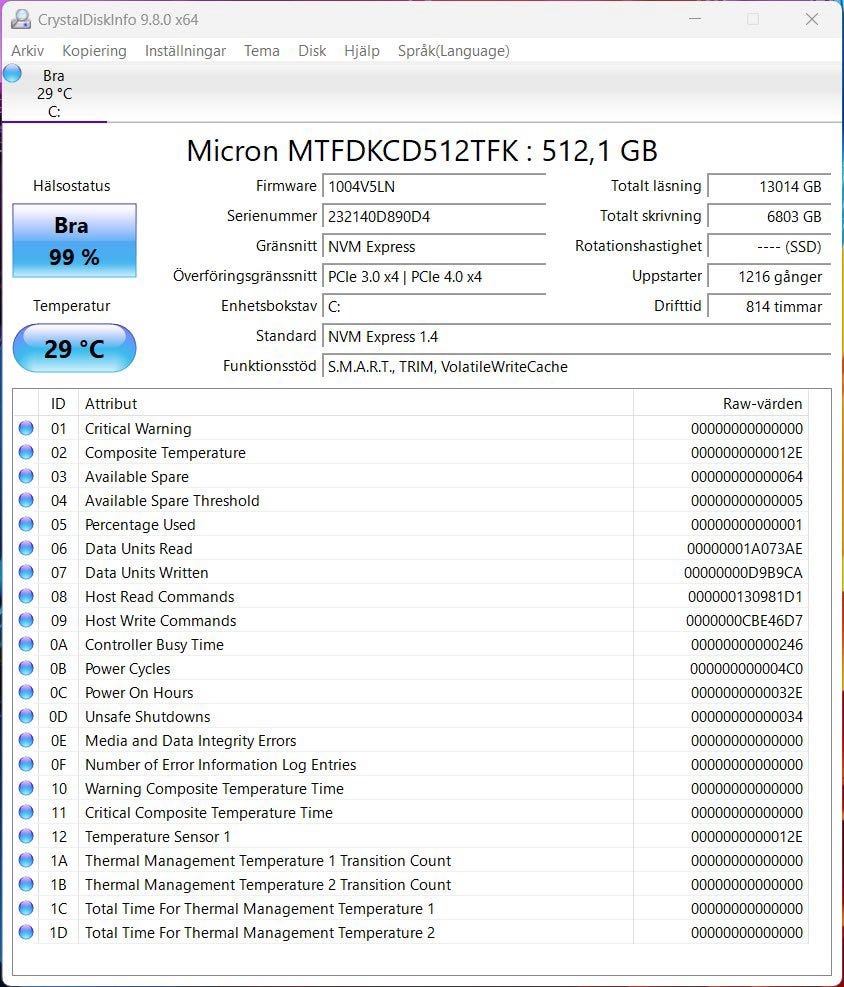Image resolution: width=844 pixels, height=987 pixels.
Task: Open the Hjälp menu
Action: [x=361, y=51]
